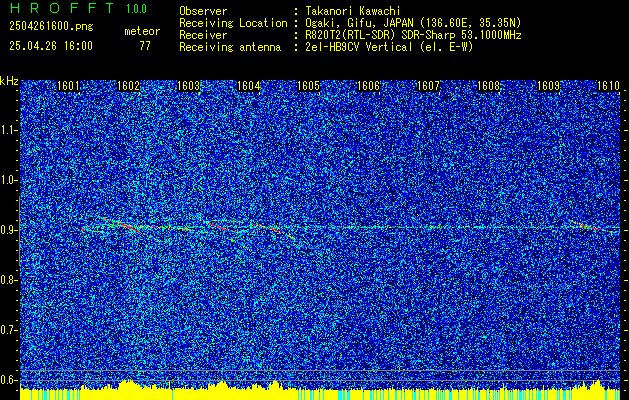Viewport: 629px width, 400px height.
Task: Click the filename 2504261600.png
Action: pyautogui.click(x=51, y=27)
